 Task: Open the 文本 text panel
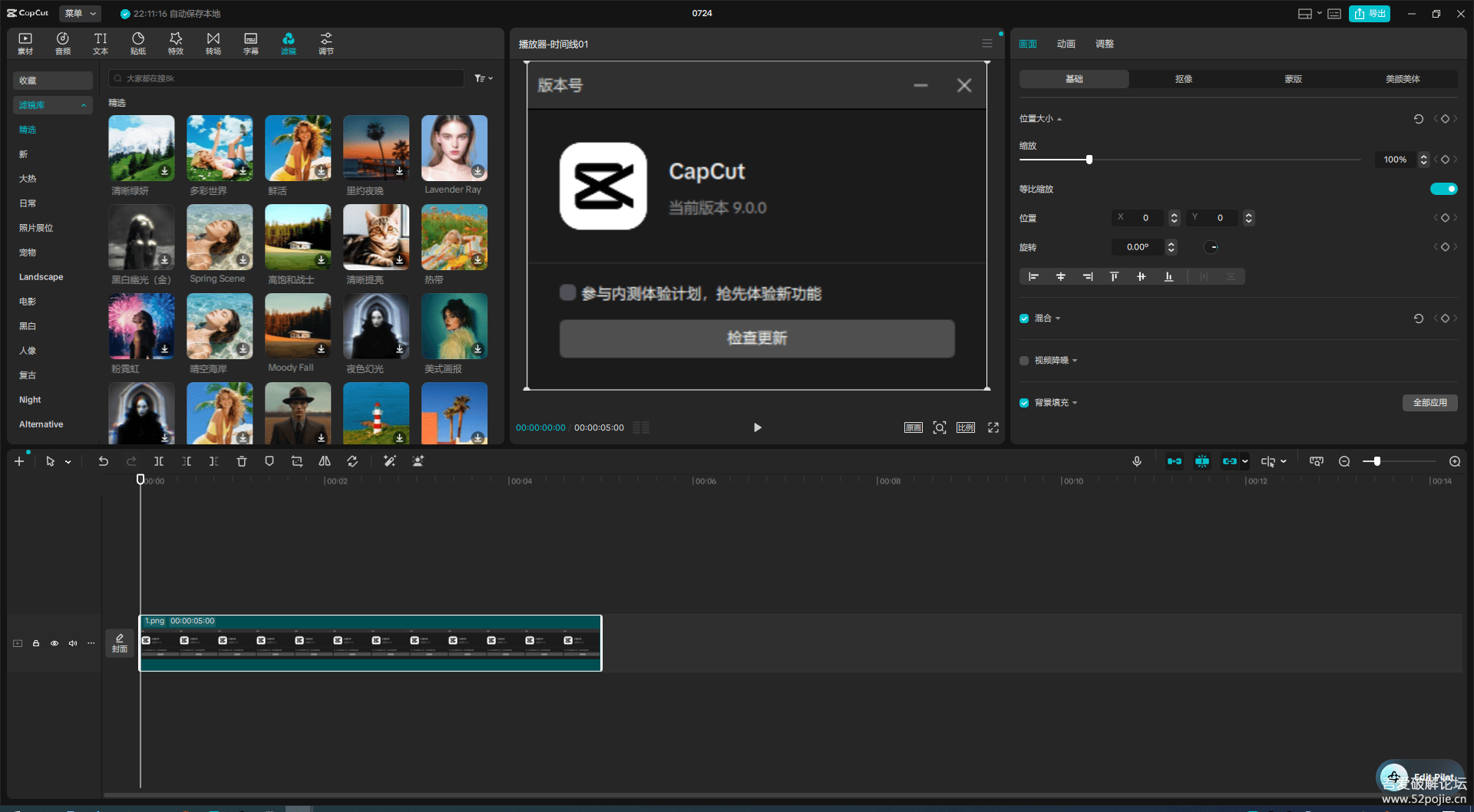(x=101, y=44)
